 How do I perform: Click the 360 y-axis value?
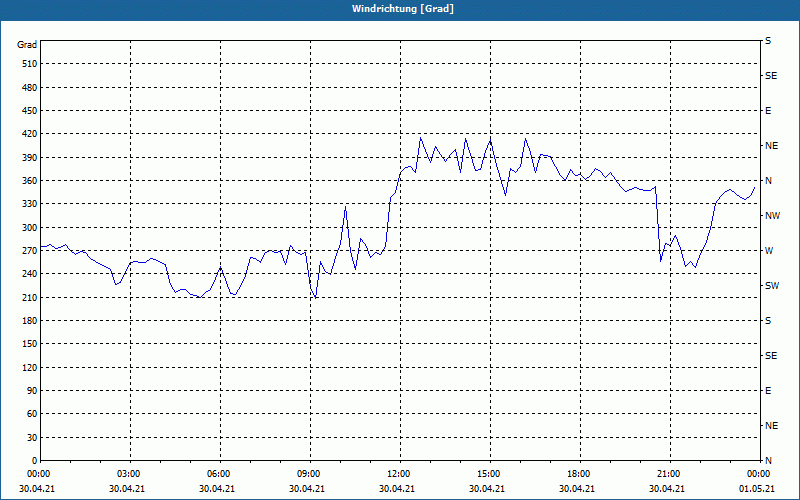click(x=30, y=181)
